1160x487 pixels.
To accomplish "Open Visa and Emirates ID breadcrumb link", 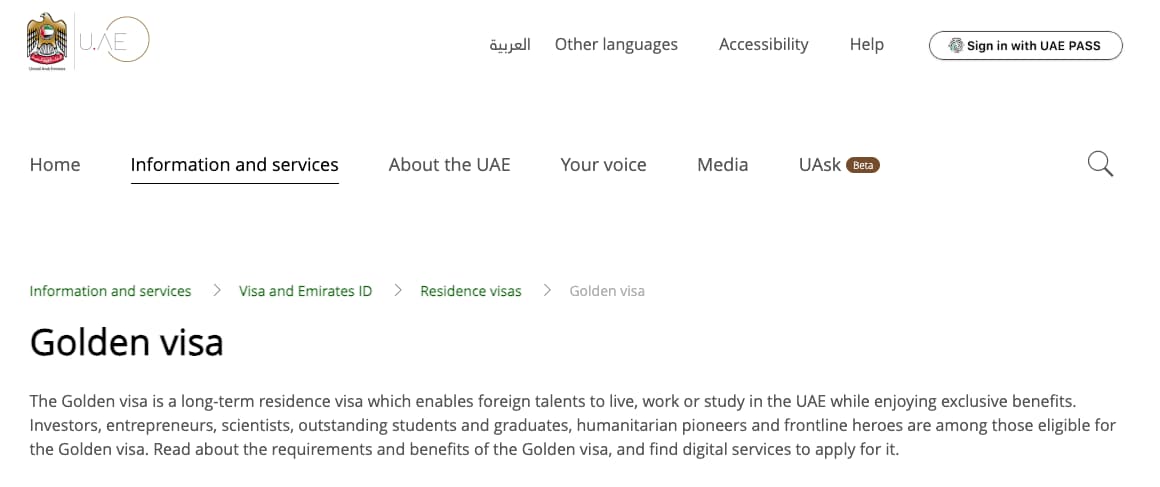I will click(x=306, y=291).
